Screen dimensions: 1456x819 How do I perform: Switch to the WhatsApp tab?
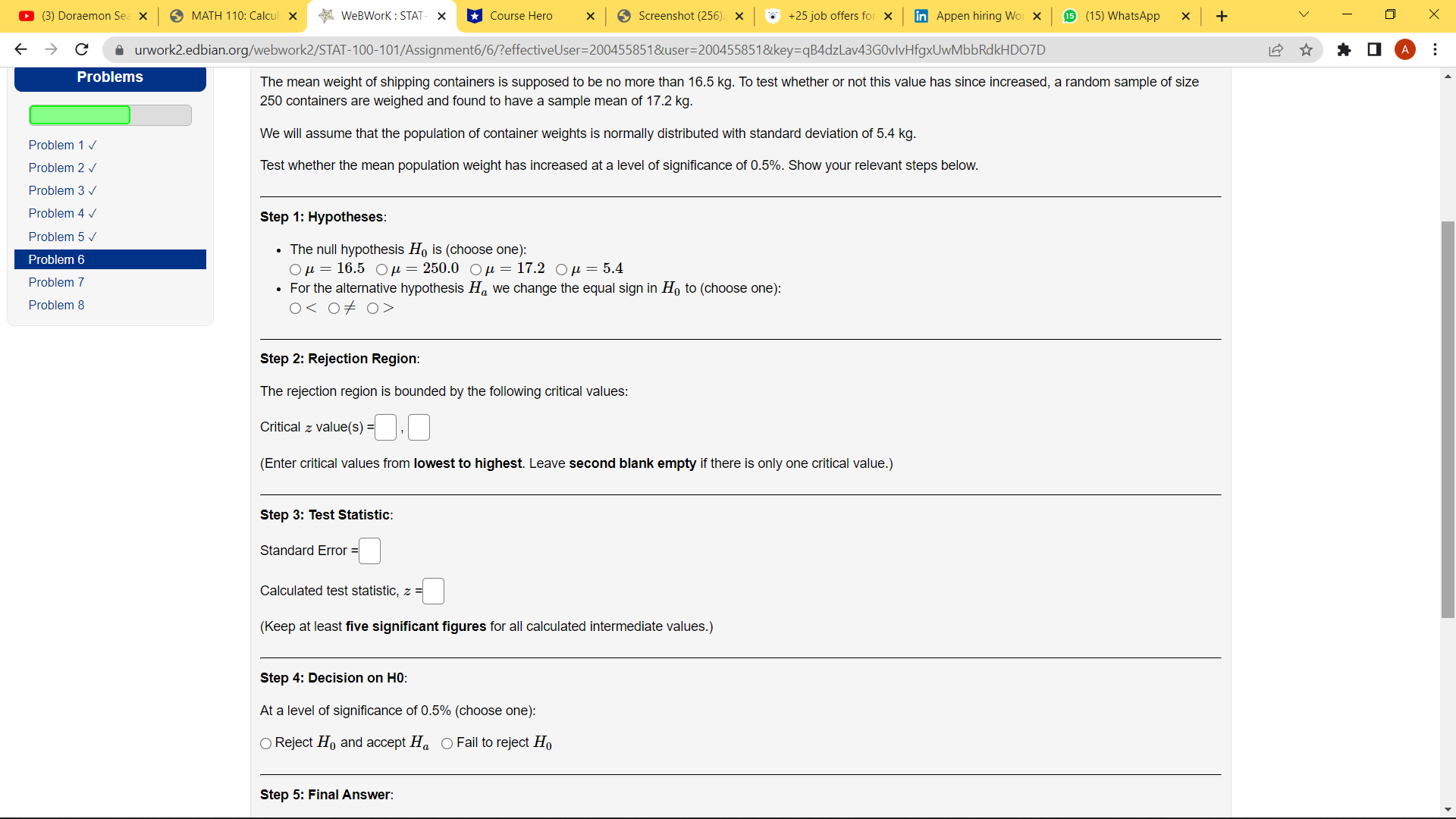(x=1121, y=15)
